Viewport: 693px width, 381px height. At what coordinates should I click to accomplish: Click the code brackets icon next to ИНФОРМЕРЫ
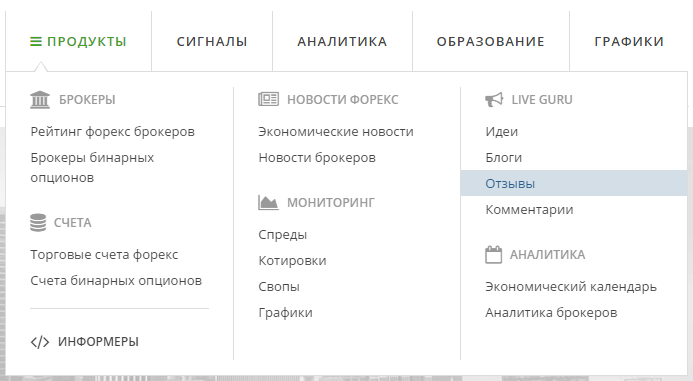coord(40,342)
